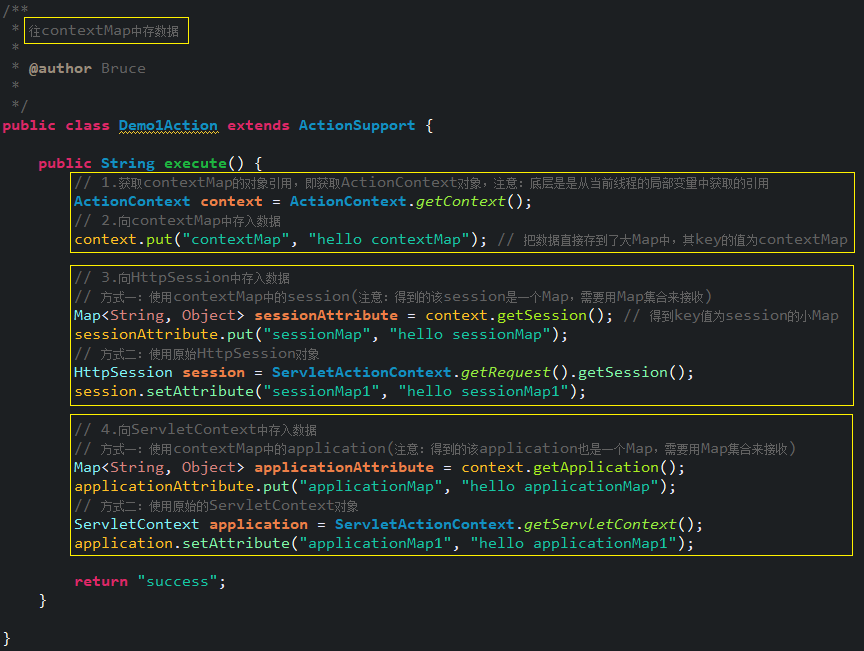Click comment line 3.向HttpSession中存入数据

[x=182, y=278]
